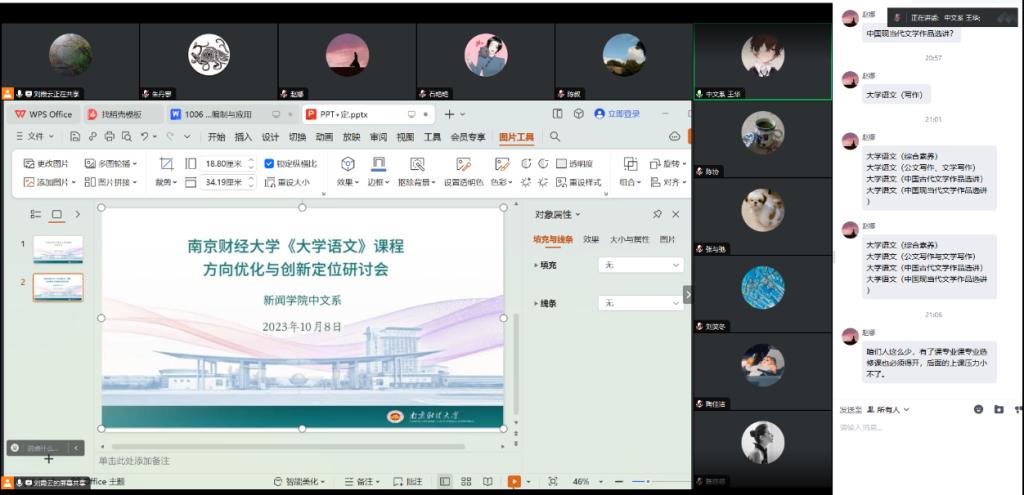Open the 插入 (Insert) ribbon tab
The width and height of the screenshot is (1024, 495).
point(243,137)
